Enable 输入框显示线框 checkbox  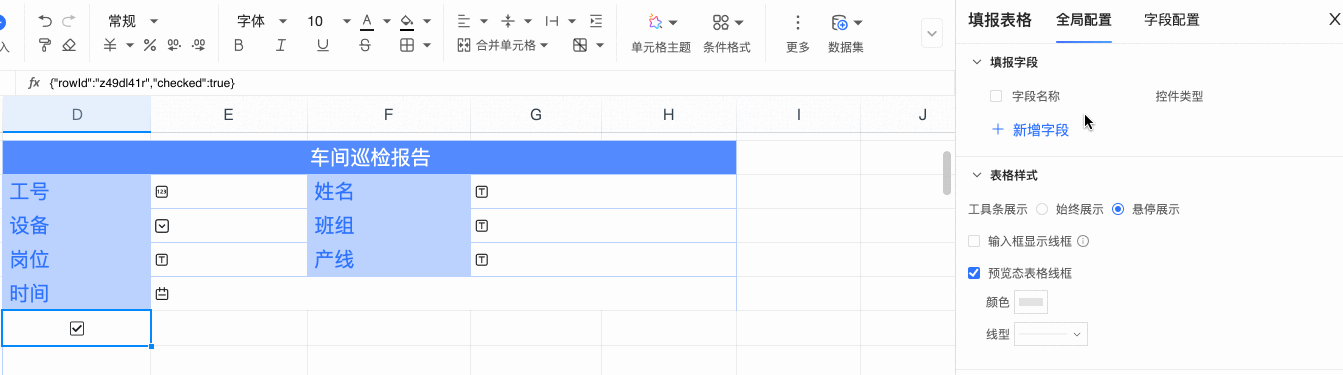click(x=974, y=241)
